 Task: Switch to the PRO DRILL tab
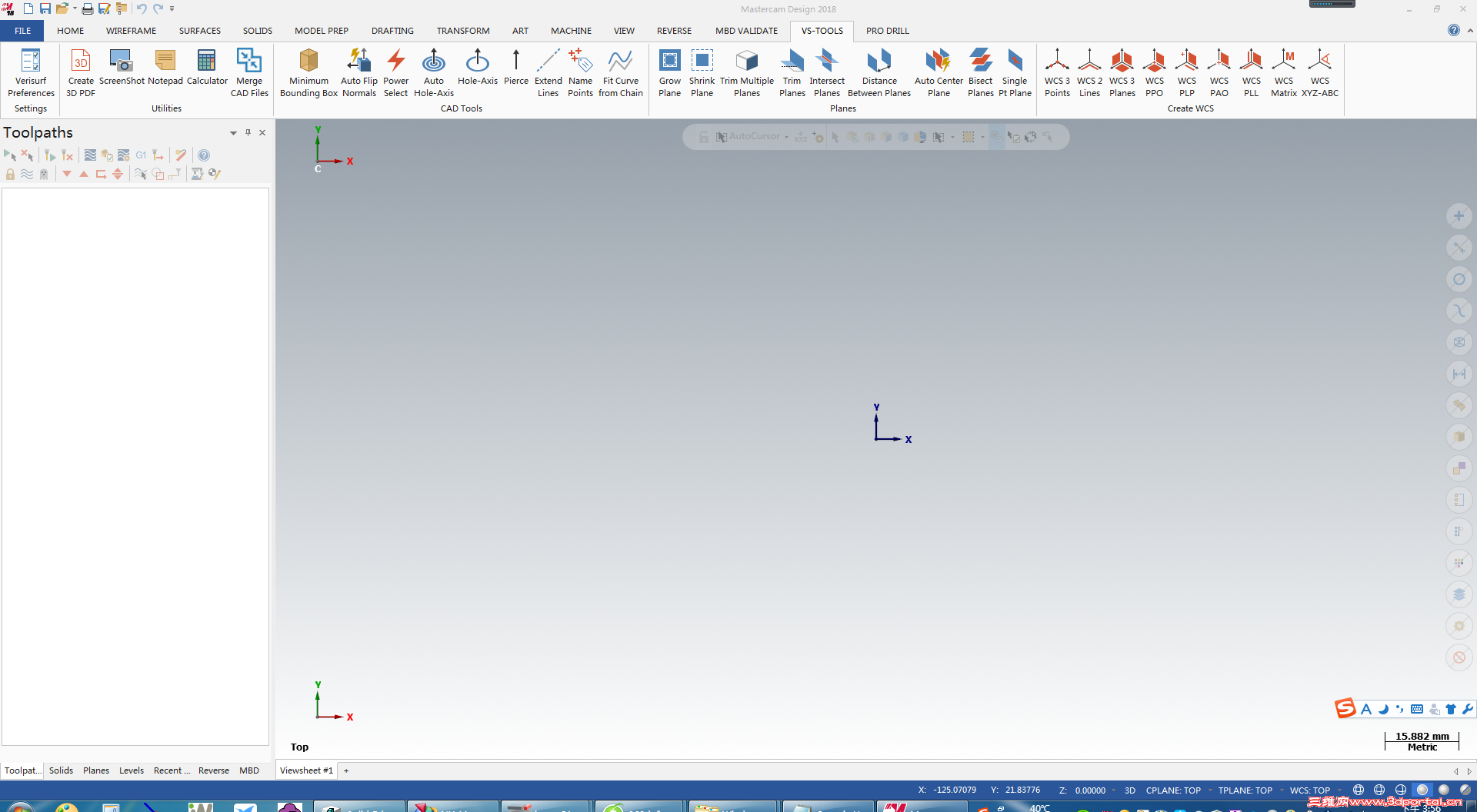pos(888,31)
